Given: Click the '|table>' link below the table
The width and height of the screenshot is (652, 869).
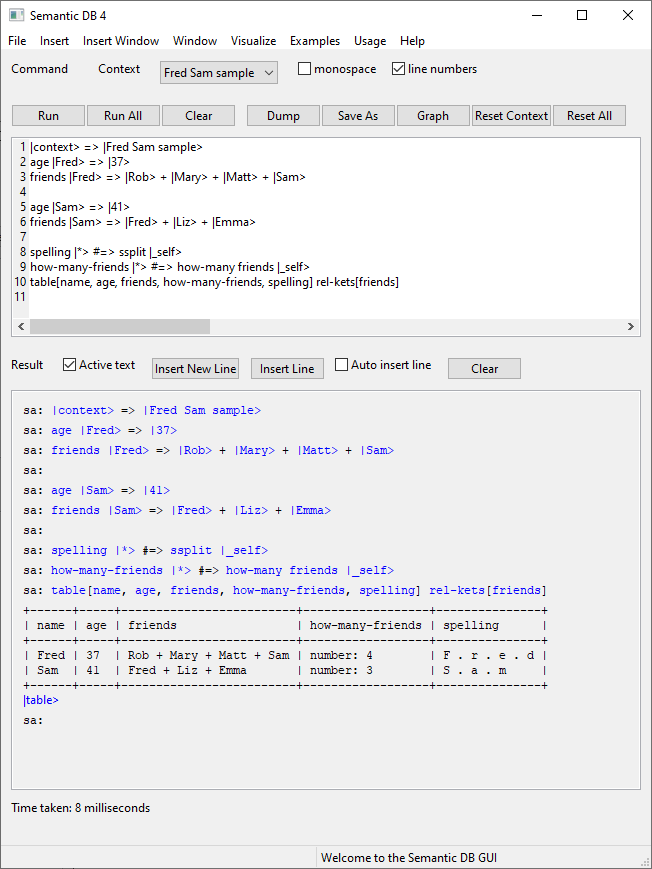Looking at the screenshot, I should click(x=41, y=700).
